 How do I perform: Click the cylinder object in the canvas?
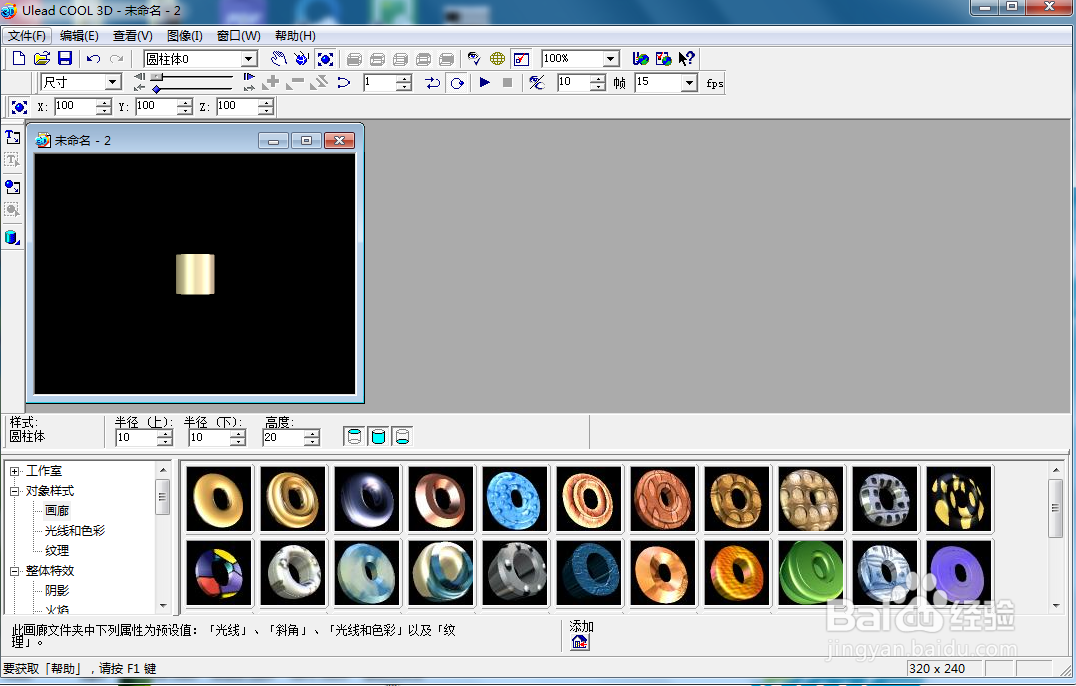196,274
